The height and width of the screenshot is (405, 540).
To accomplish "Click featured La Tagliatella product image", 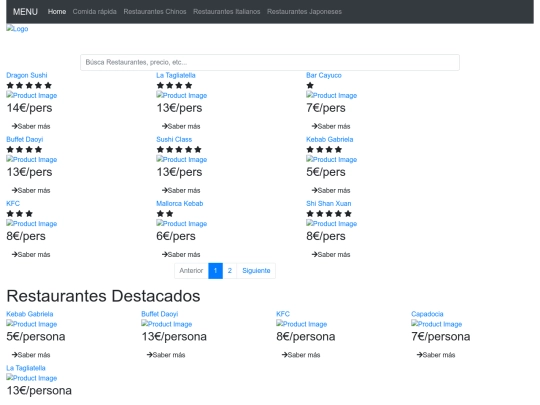I will coord(32,378).
